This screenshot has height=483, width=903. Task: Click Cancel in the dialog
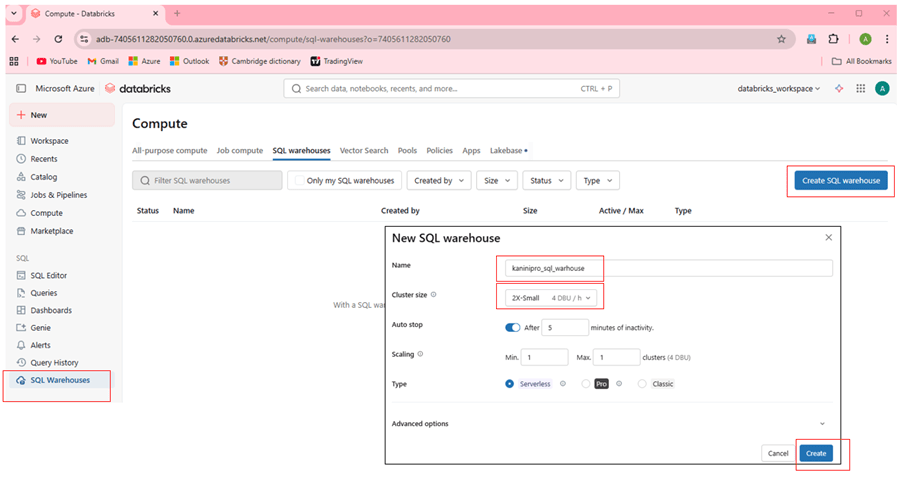777,453
